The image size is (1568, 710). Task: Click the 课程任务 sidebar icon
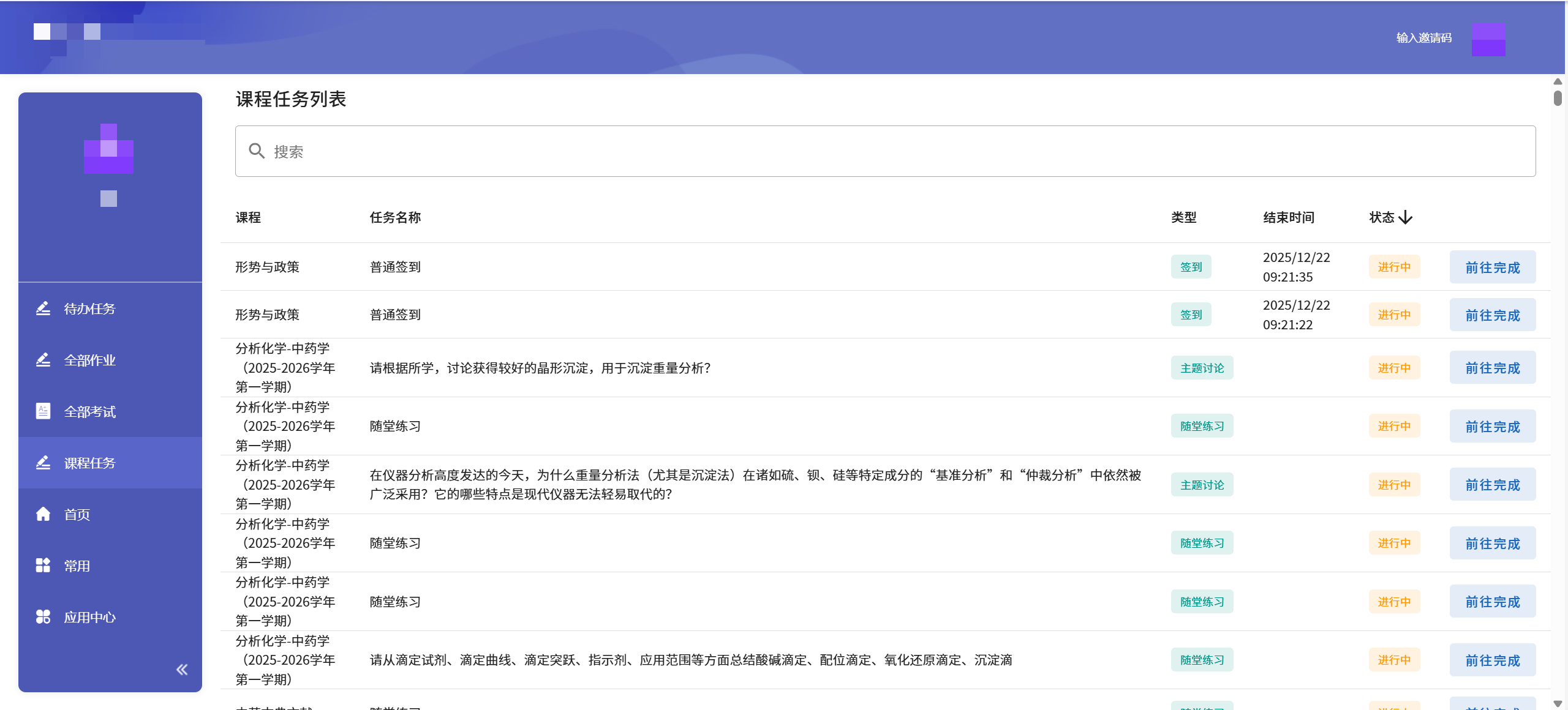[43, 463]
